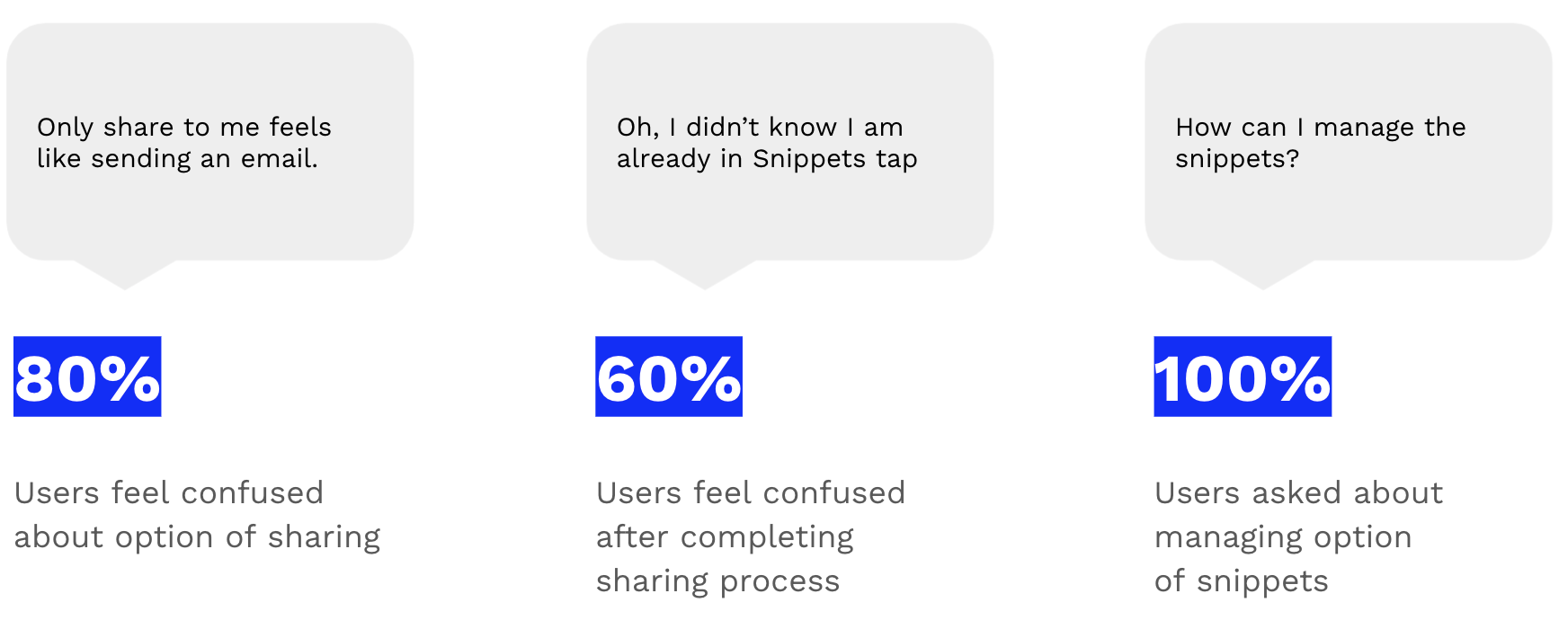This screenshot has width=1568, height=629.
Task: Click the "of snippets" caption line
Action: pyautogui.click(x=1241, y=581)
